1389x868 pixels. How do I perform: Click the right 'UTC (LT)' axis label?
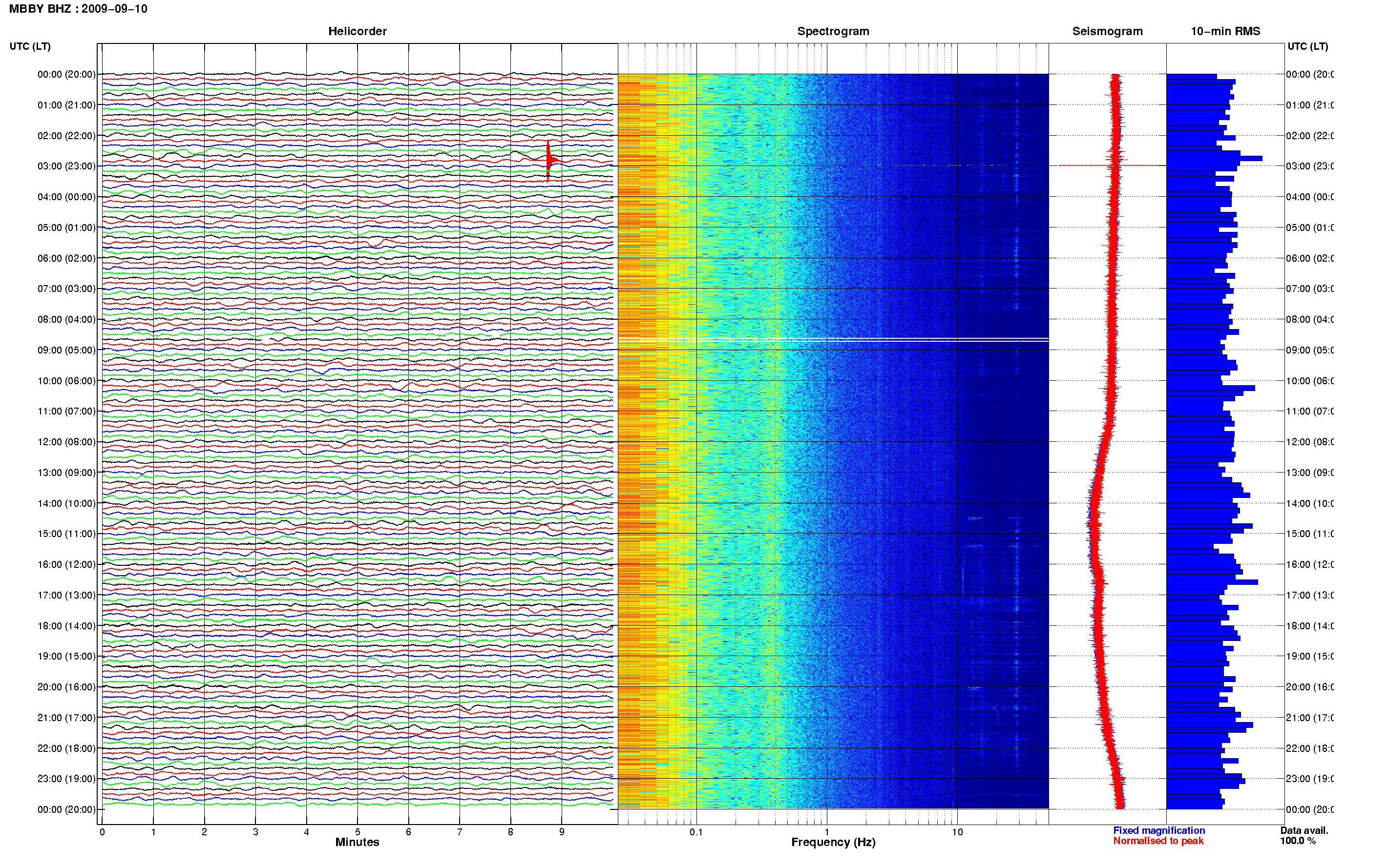coord(1307,46)
